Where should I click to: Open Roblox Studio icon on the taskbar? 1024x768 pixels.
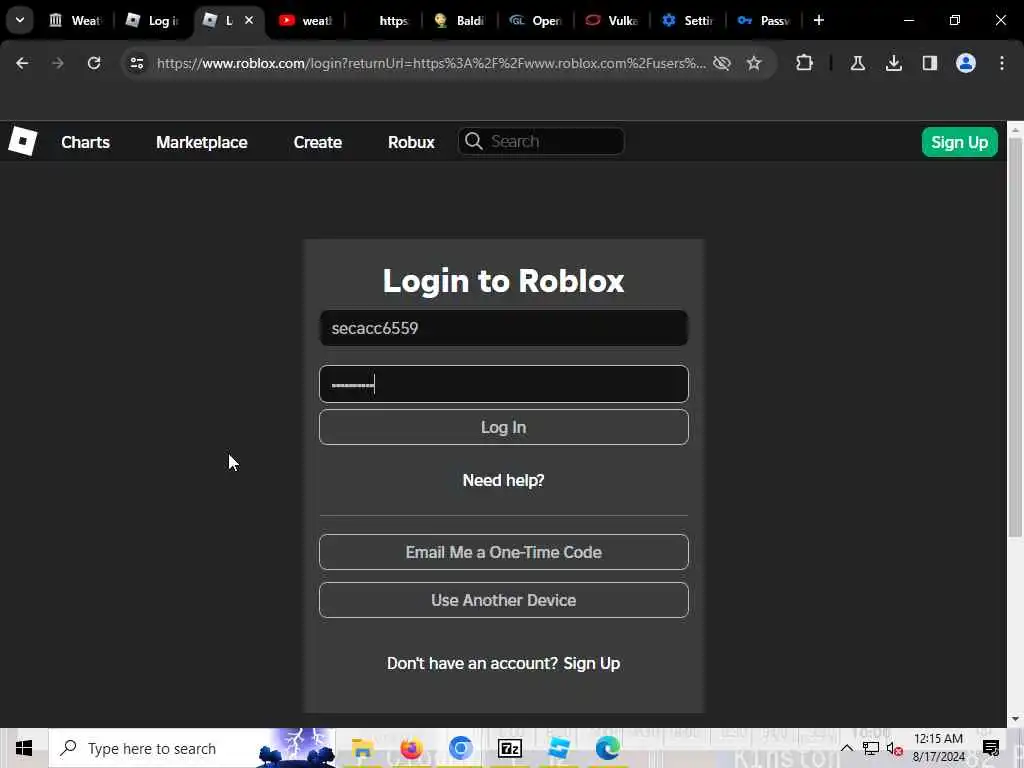point(559,748)
